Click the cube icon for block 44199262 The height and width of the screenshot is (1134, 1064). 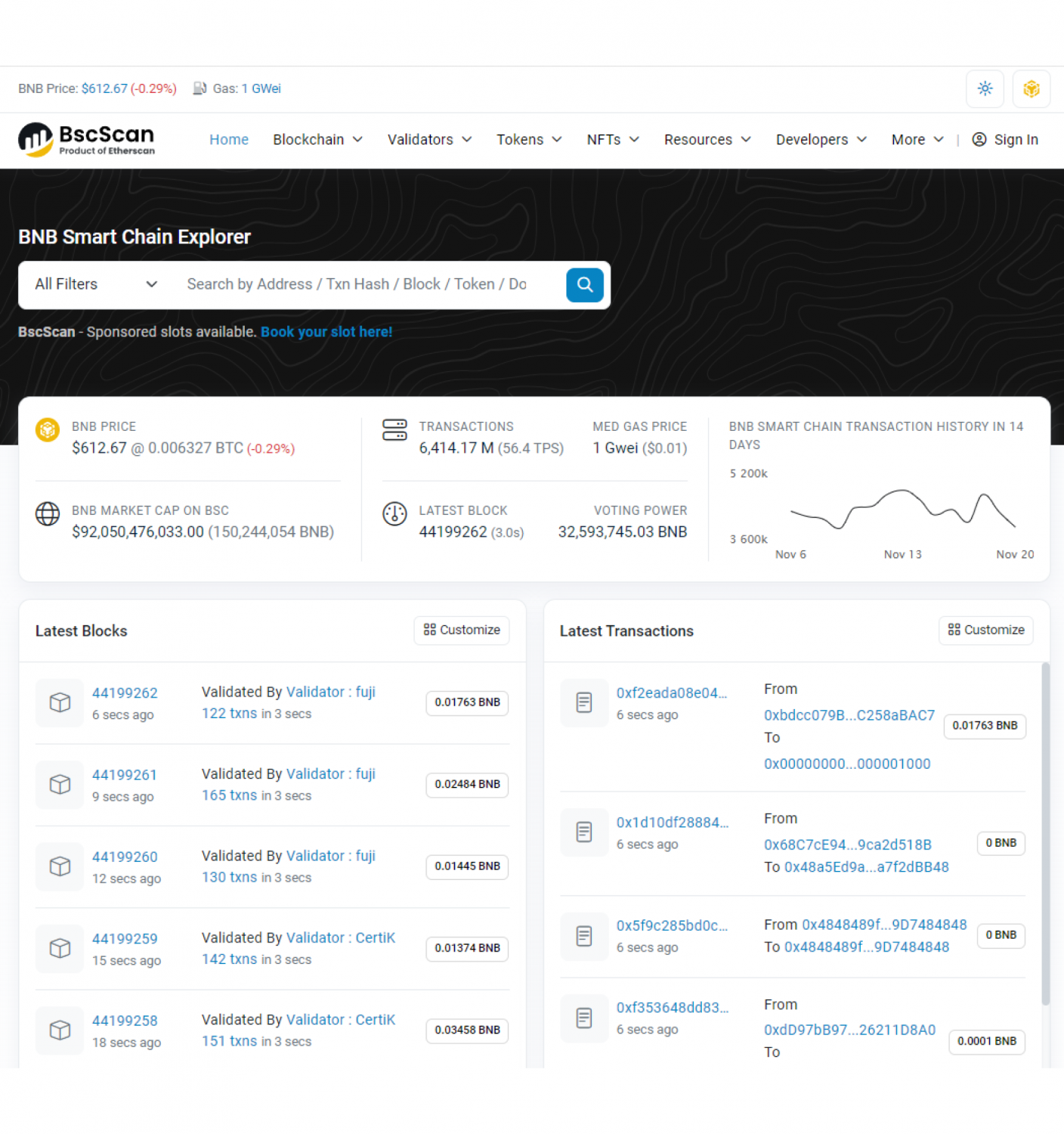click(x=60, y=702)
